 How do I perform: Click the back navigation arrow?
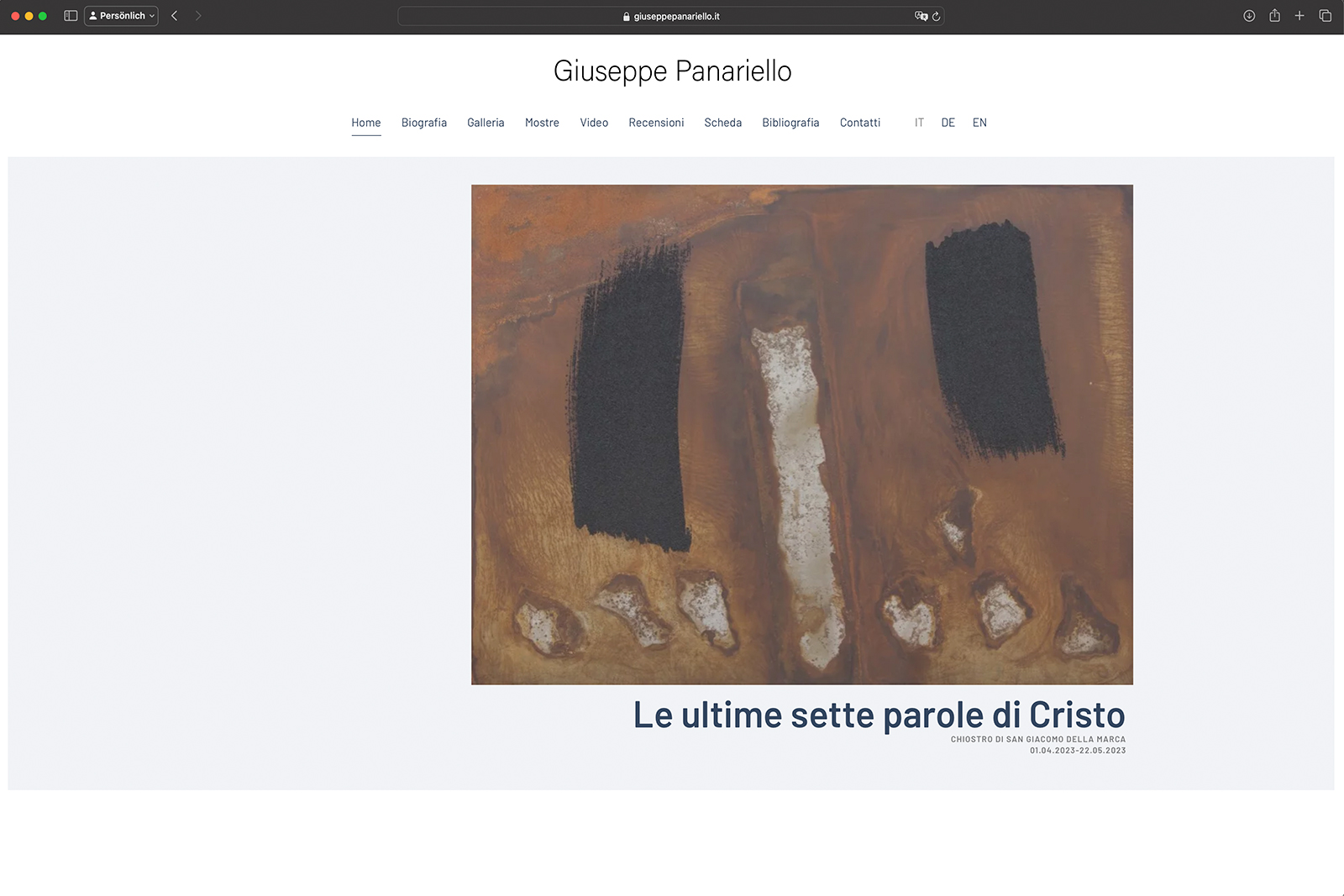pos(175,16)
